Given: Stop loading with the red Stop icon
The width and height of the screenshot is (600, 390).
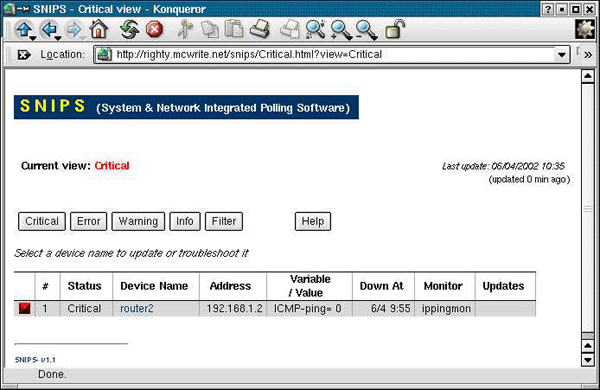Looking at the screenshot, I should [155, 29].
